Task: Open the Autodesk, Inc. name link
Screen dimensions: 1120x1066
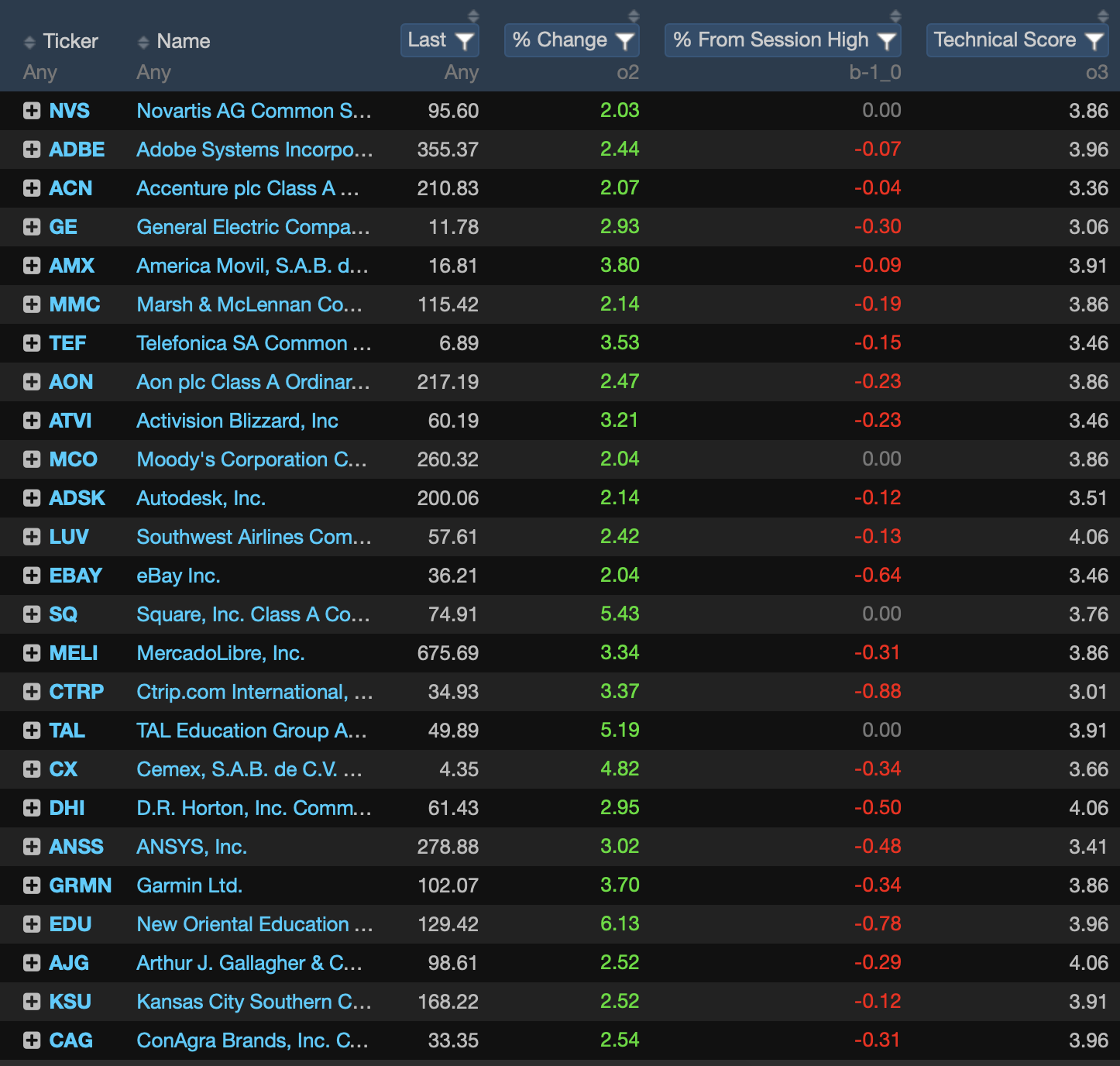Action: tap(201, 498)
